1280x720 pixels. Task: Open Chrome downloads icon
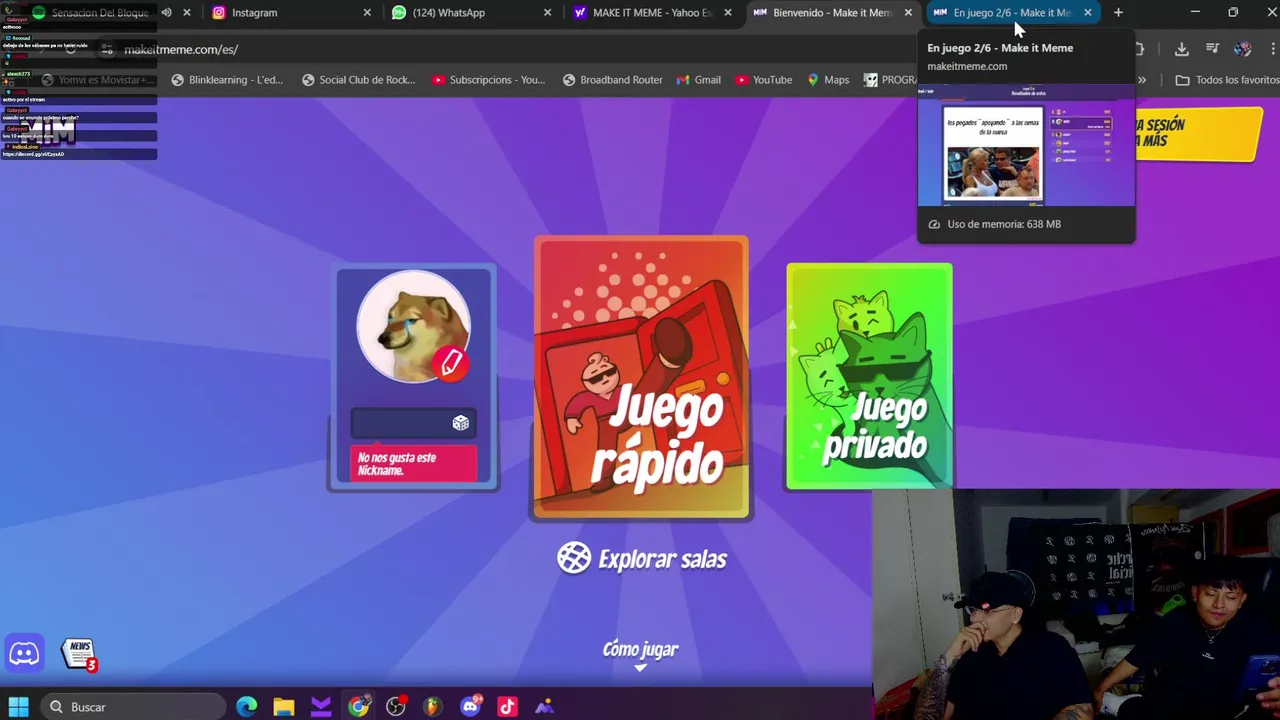[1181, 49]
